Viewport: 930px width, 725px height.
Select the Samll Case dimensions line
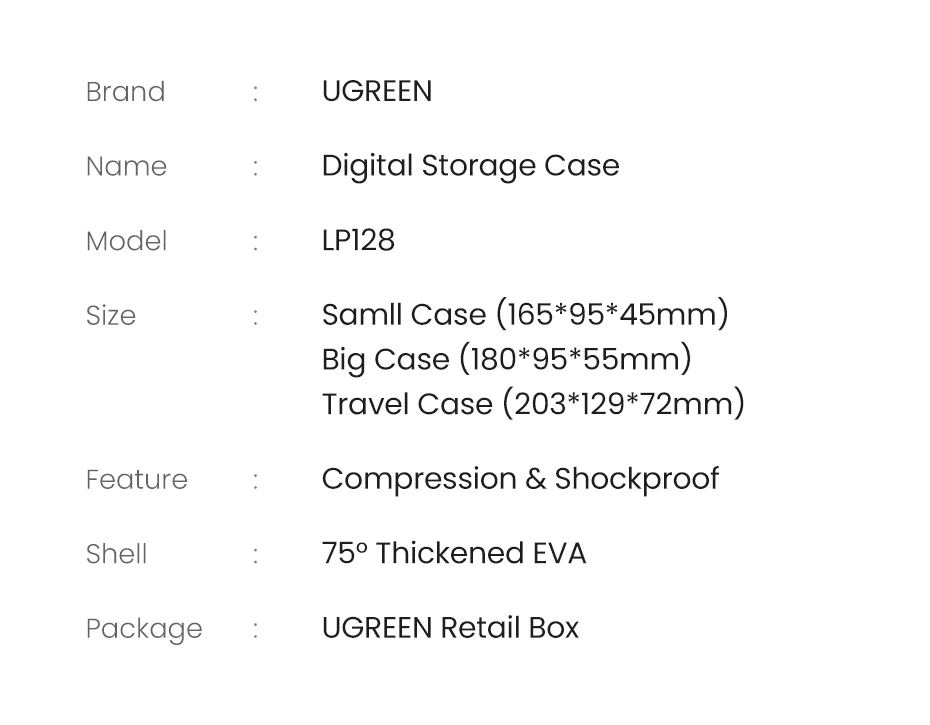point(525,315)
